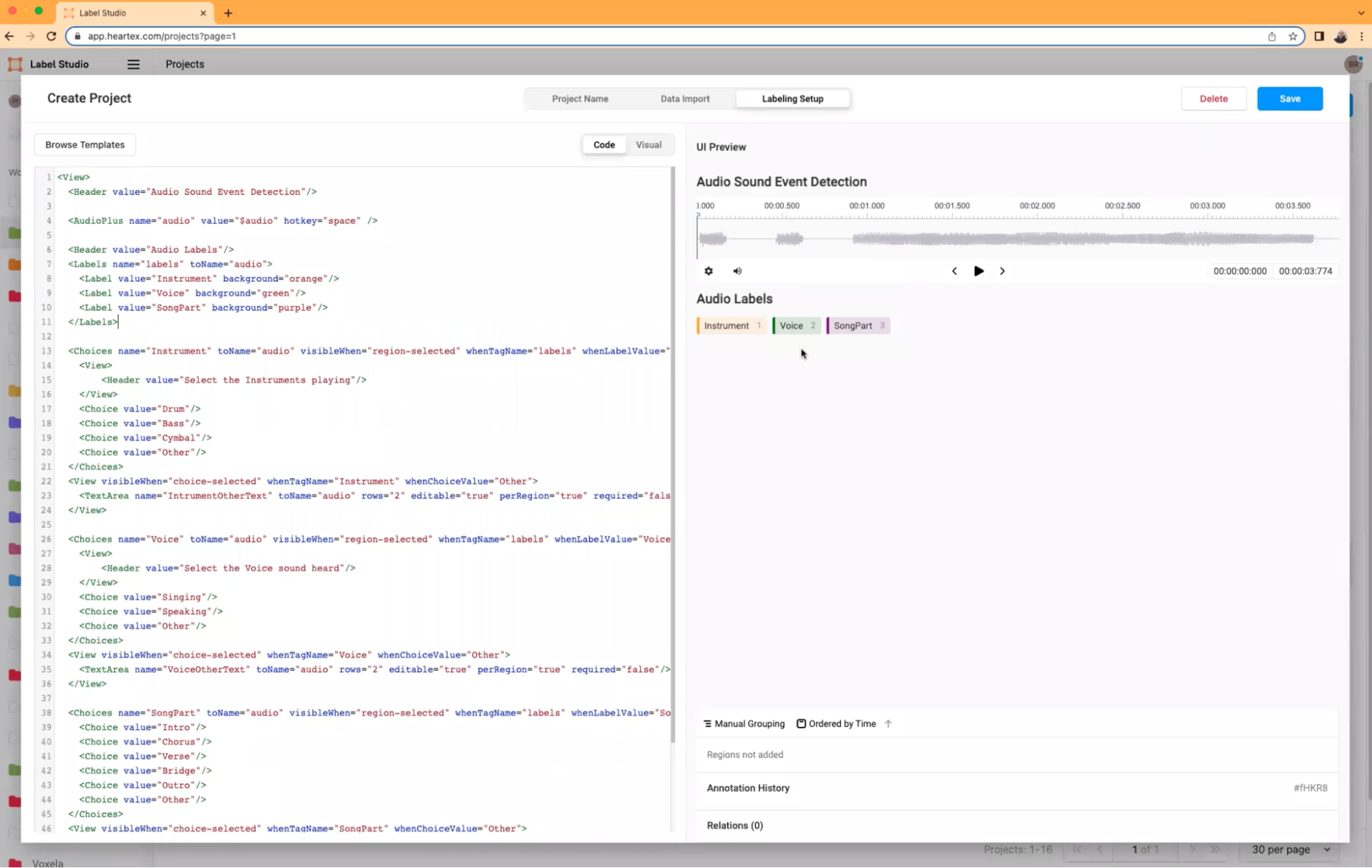Skip to the next audio step
Viewport: 1372px width, 868px height.
click(1002, 271)
